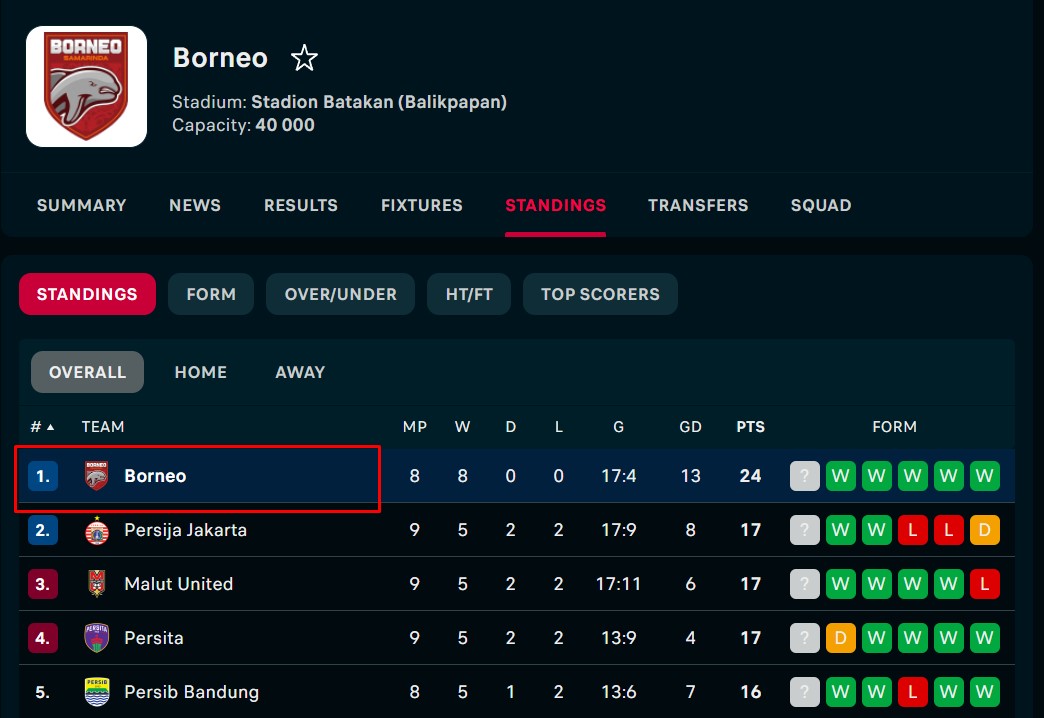Image resolution: width=1044 pixels, height=718 pixels.
Task: Sort table by the # rank column
Action: (41, 427)
